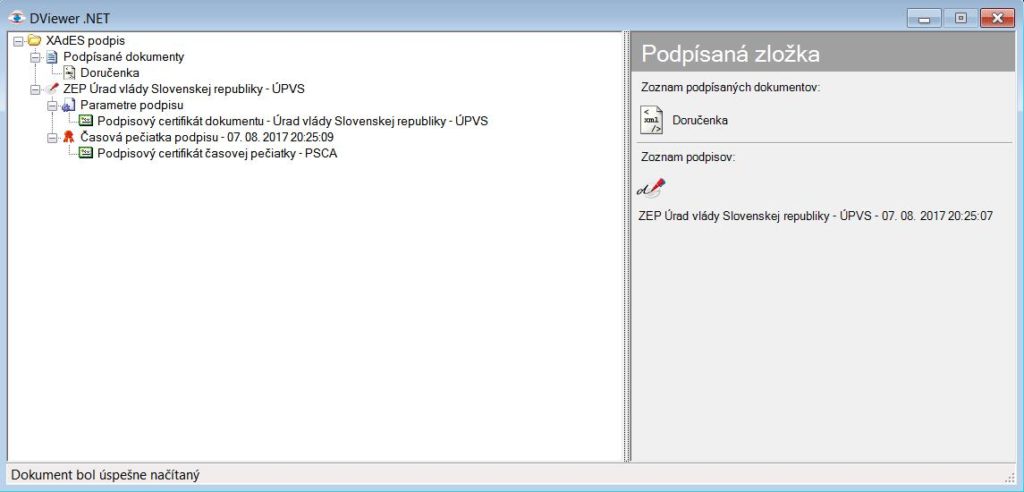Click the large XML Doručenka icon in right panel
Image resolution: width=1024 pixels, height=492 pixels.
pos(652,120)
